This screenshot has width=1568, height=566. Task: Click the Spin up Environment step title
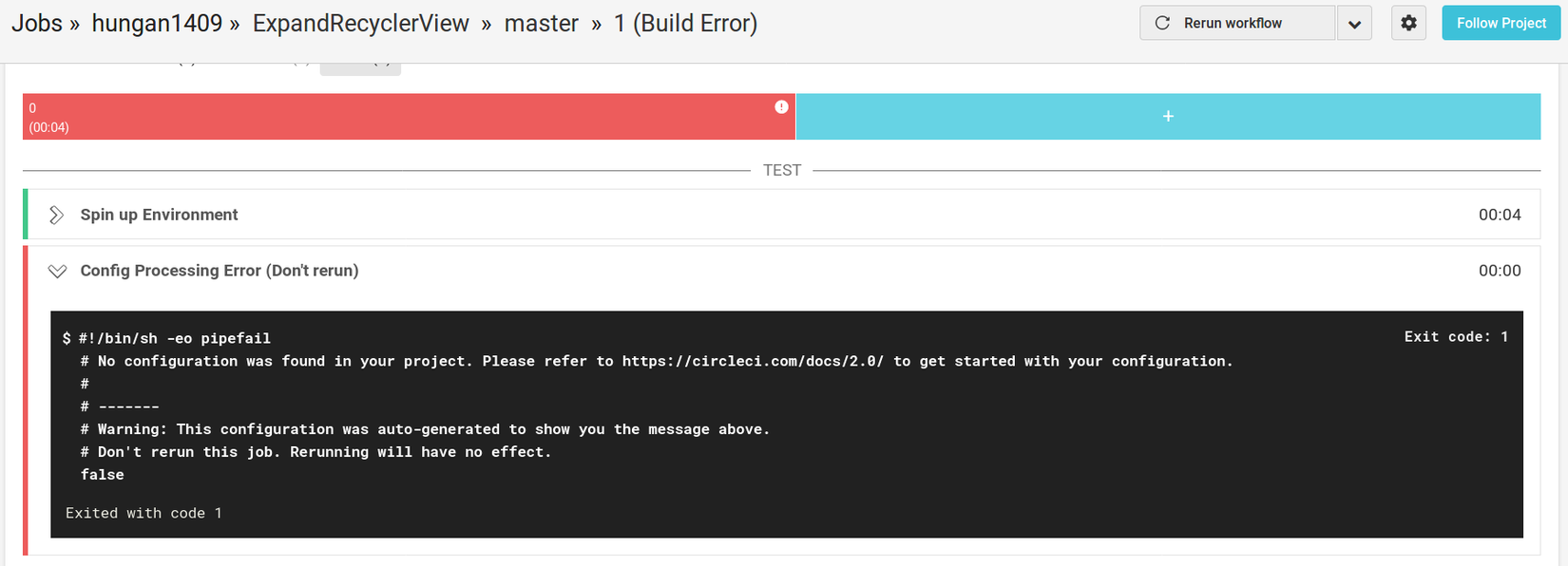click(x=159, y=215)
